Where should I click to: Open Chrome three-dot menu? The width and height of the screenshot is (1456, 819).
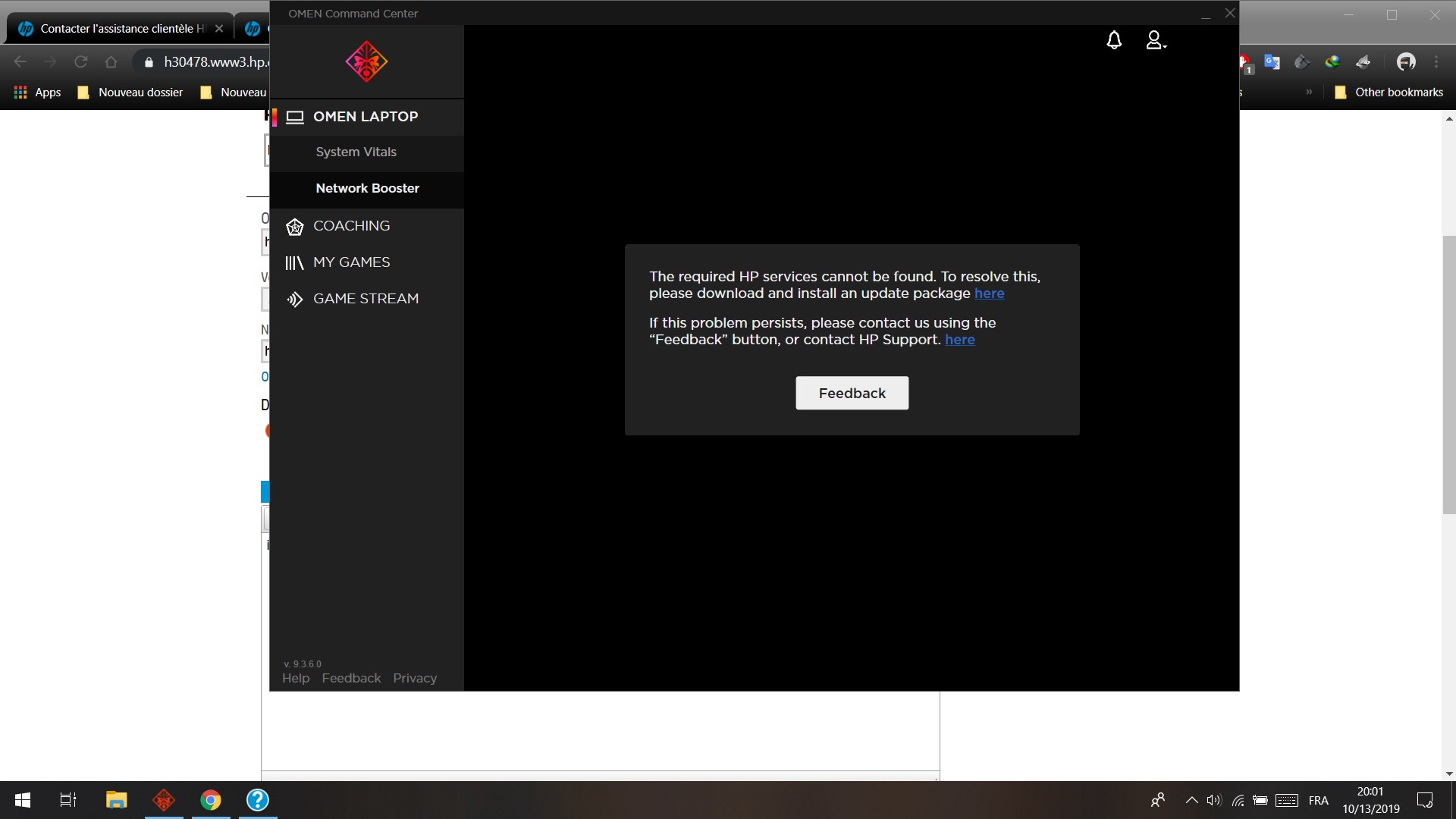[1436, 62]
